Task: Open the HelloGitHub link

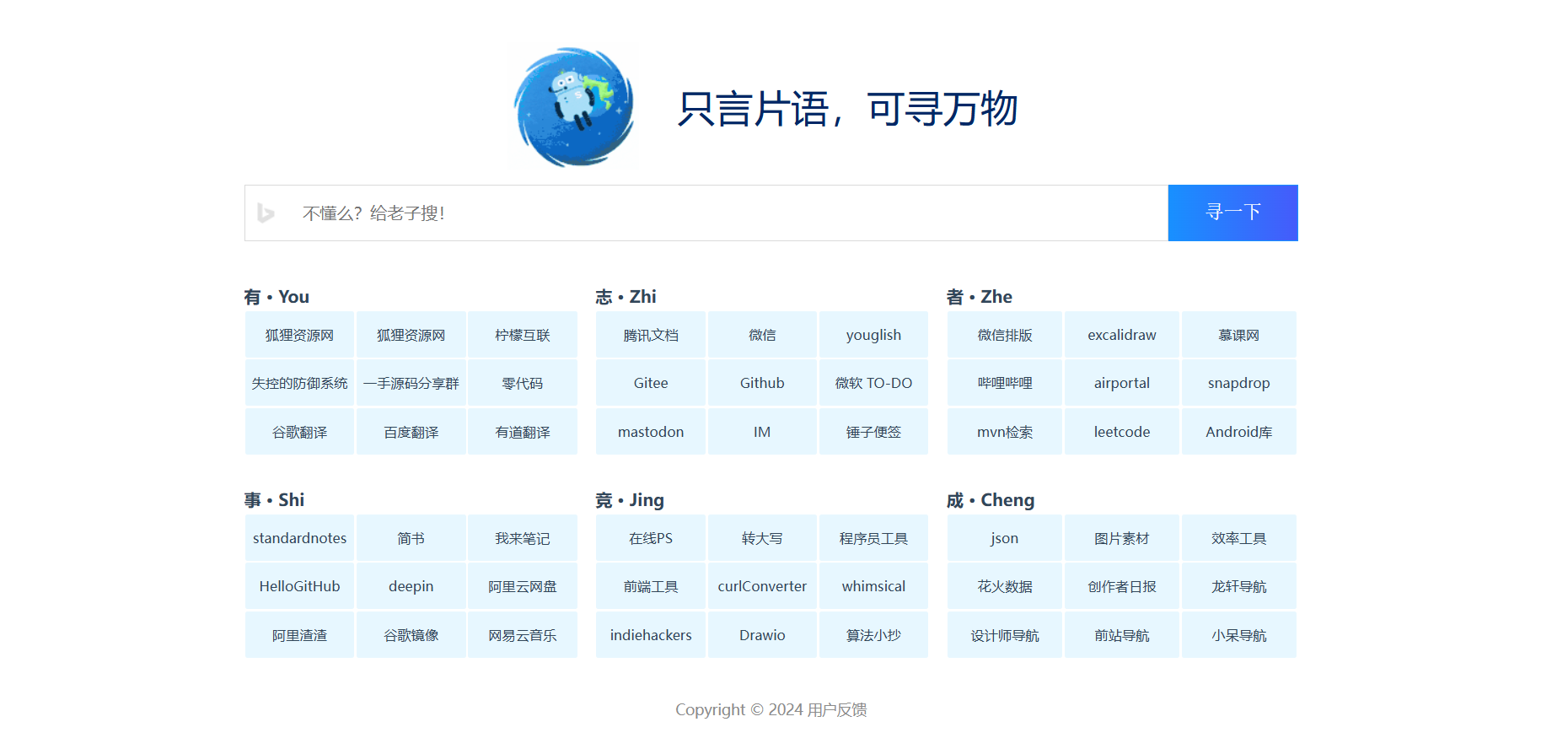Action: coord(300,586)
